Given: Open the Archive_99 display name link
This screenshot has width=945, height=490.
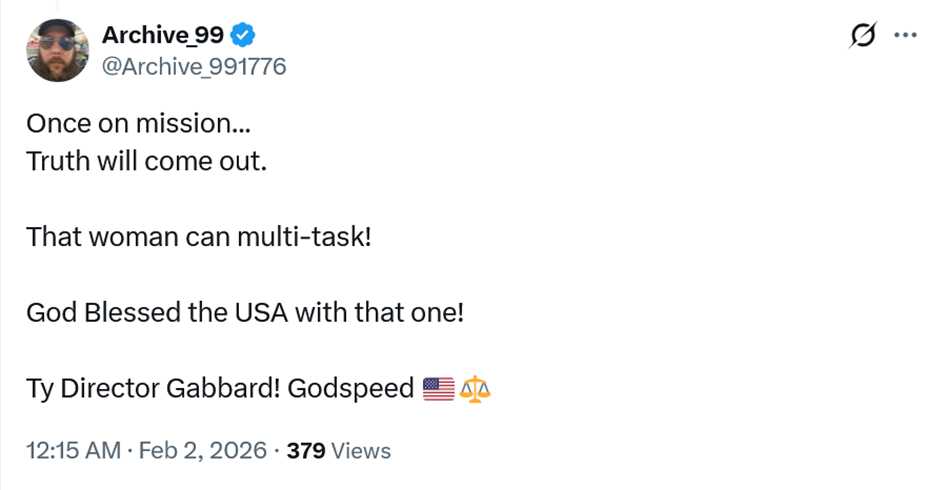Looking at the screenshot, I should (x=162, y=36).
